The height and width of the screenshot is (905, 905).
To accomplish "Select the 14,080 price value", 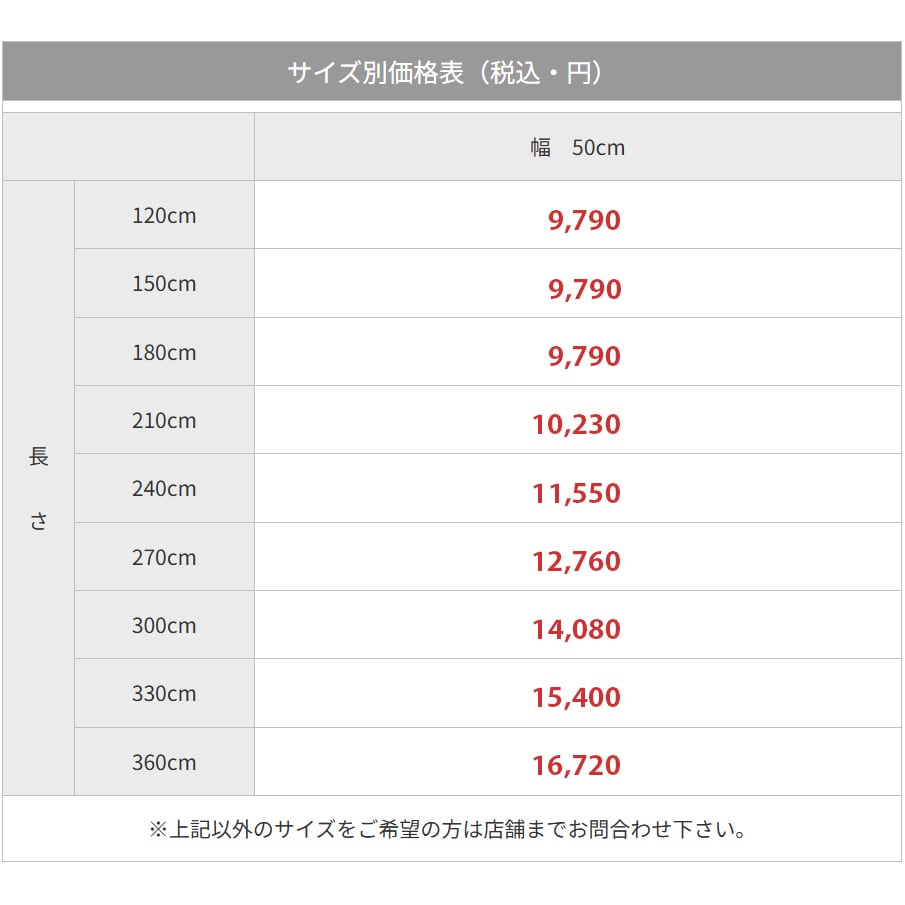I will [x=576, y=630].
